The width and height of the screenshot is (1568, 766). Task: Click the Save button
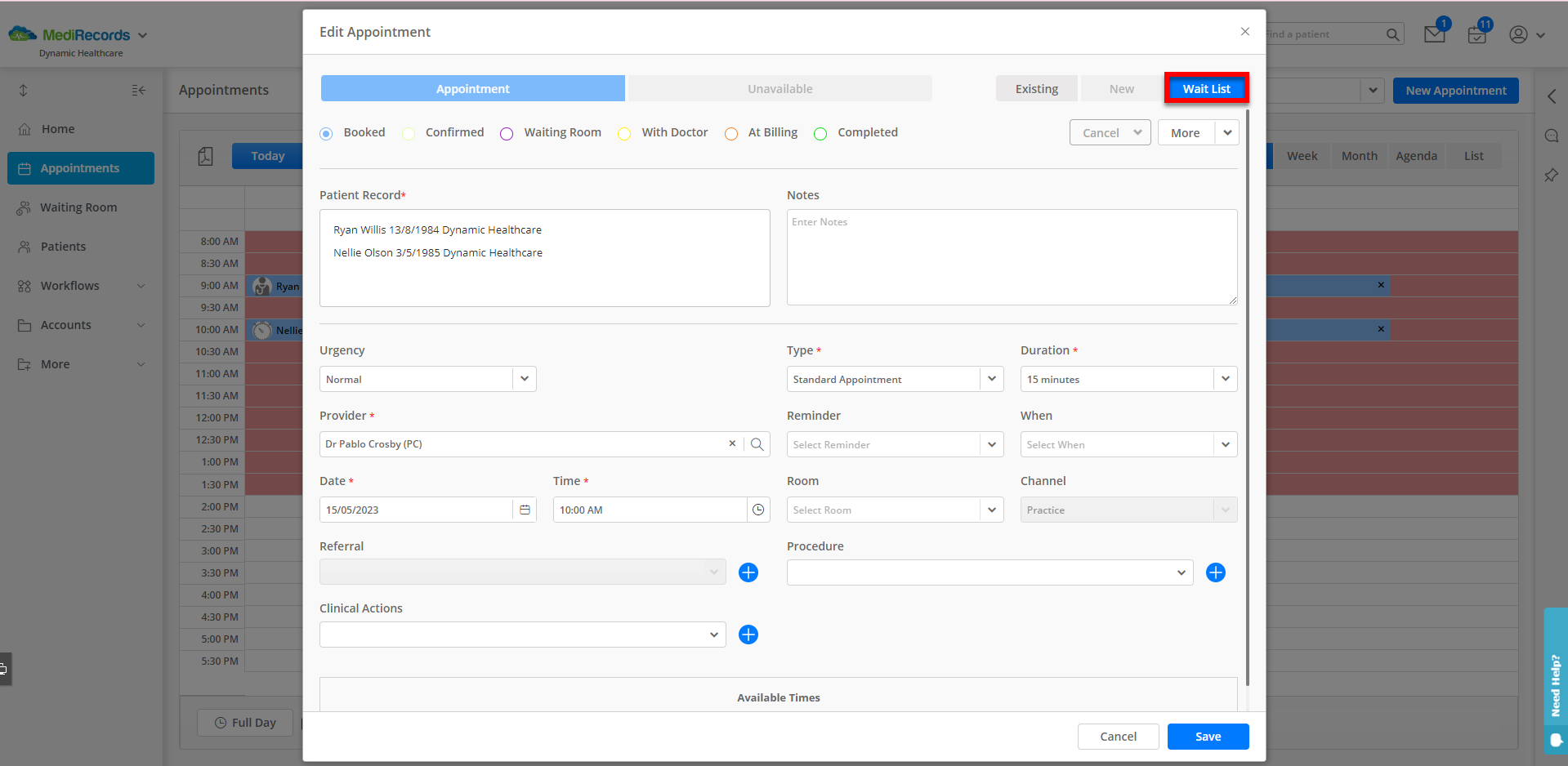click(x=1208, y=737)
